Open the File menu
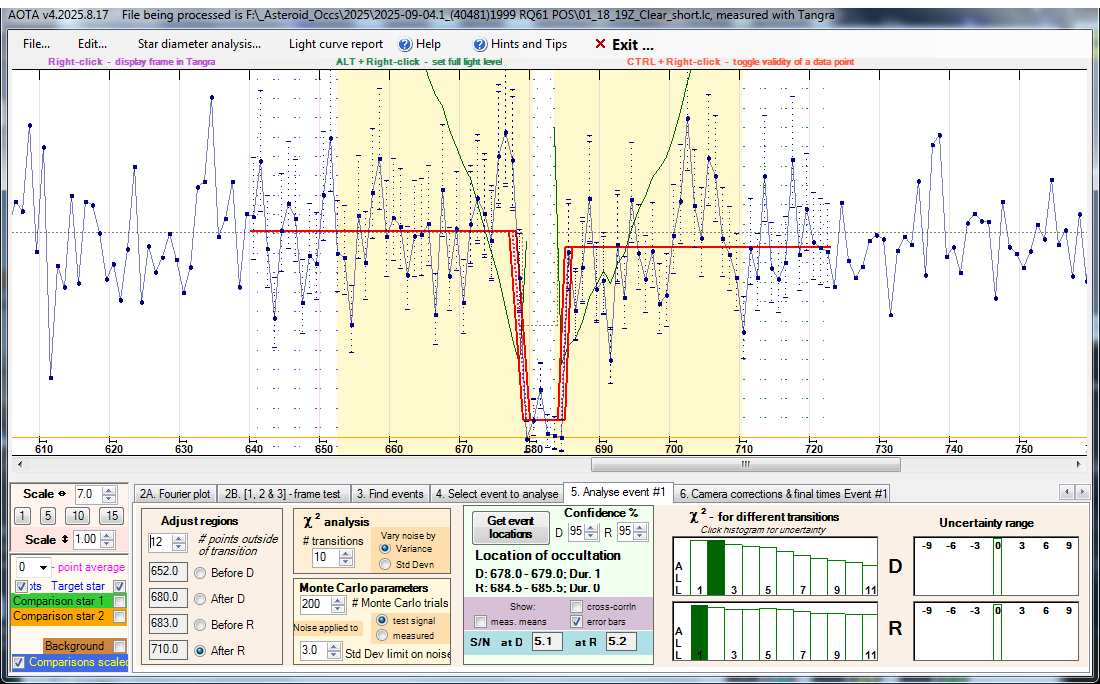1100x684 pixels. (x=36, y=44)
